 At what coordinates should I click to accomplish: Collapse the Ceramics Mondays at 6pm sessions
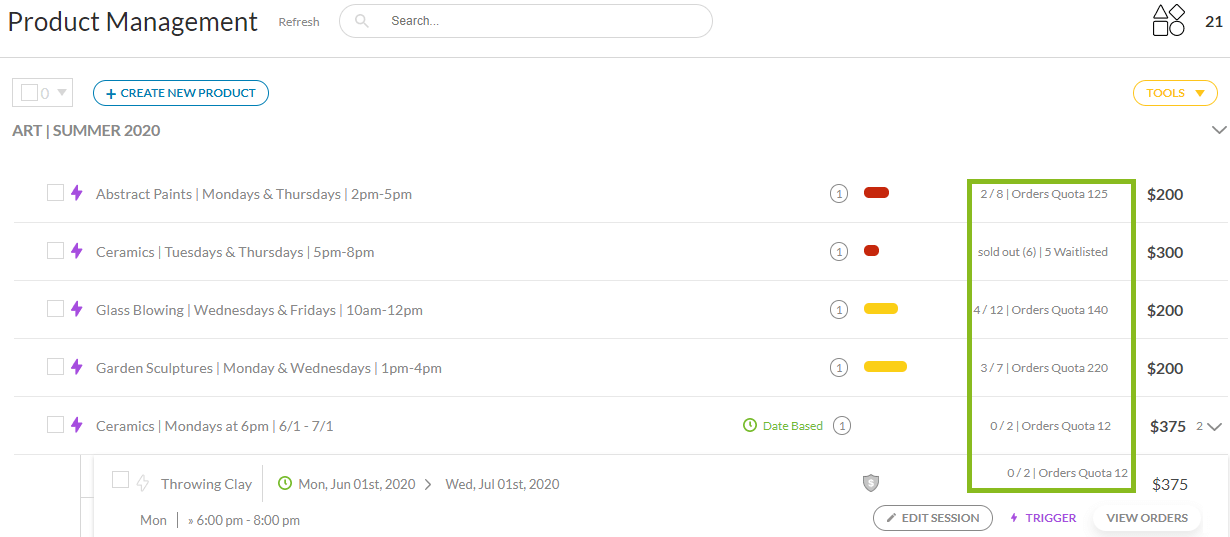click(1215, 427)
